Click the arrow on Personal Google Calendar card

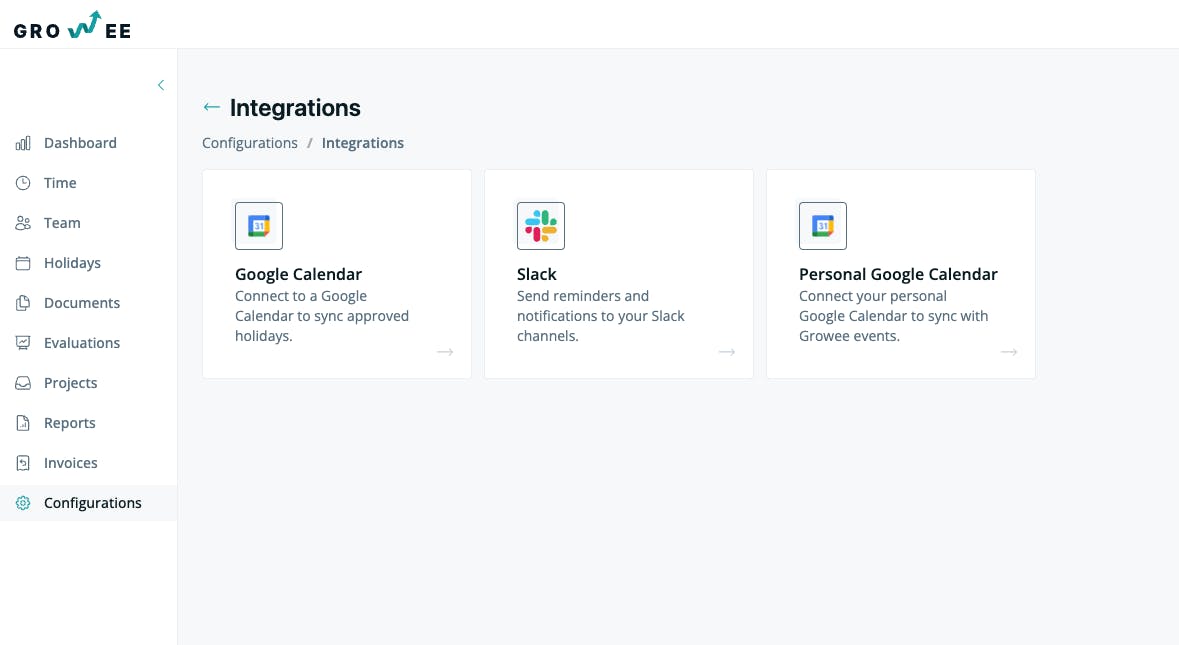1009,352
